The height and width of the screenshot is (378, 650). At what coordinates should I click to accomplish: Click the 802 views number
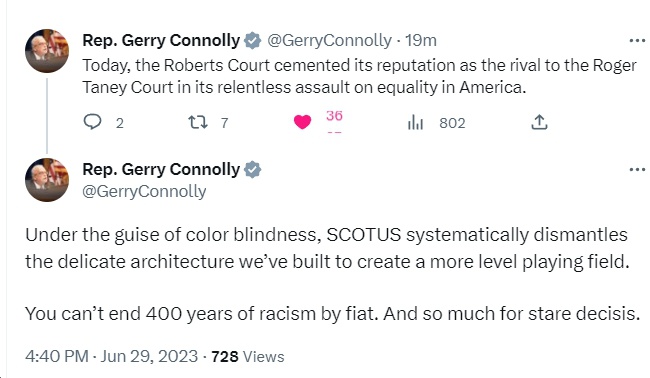click(x=452, y=123)
